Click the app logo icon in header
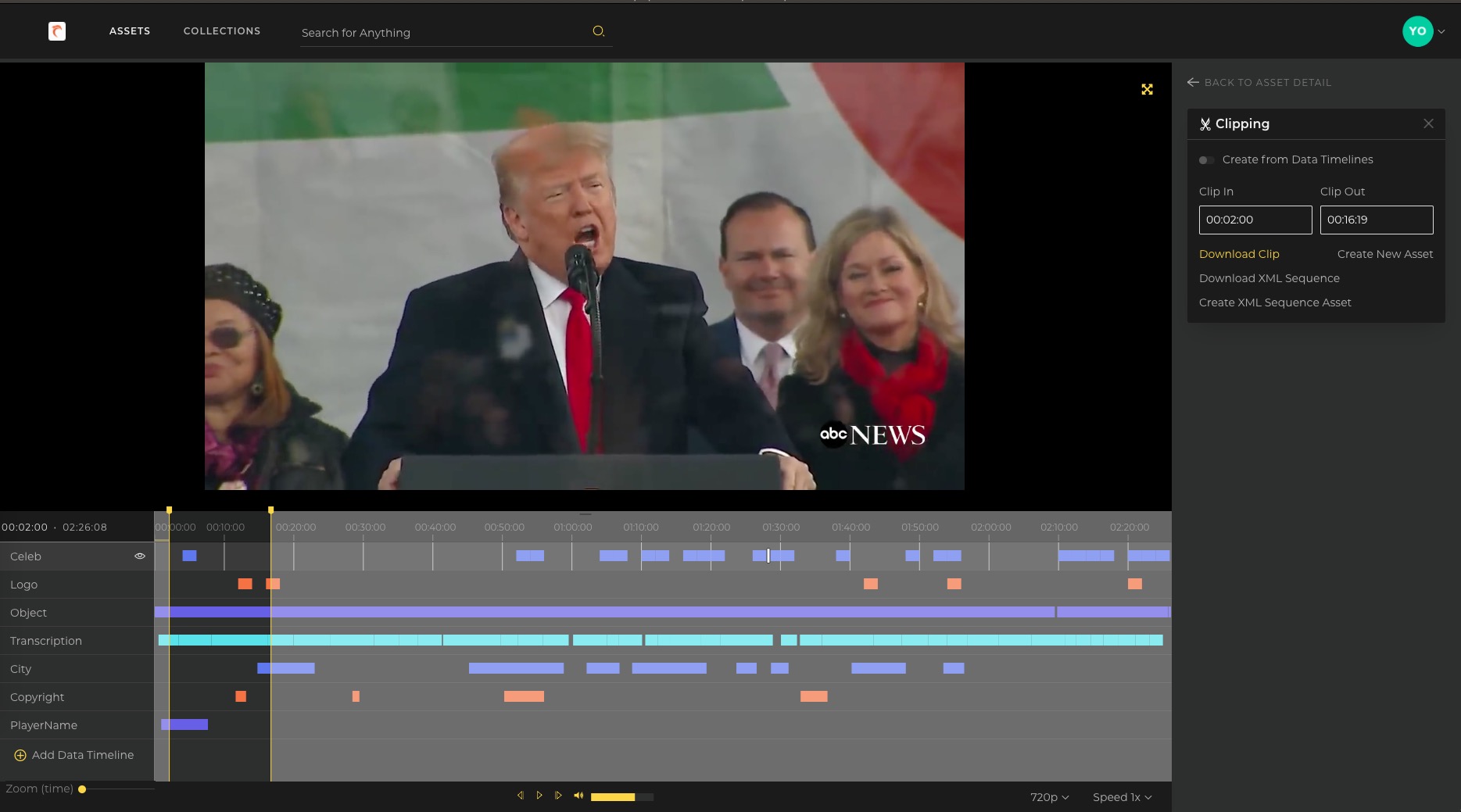 point(57,31)
